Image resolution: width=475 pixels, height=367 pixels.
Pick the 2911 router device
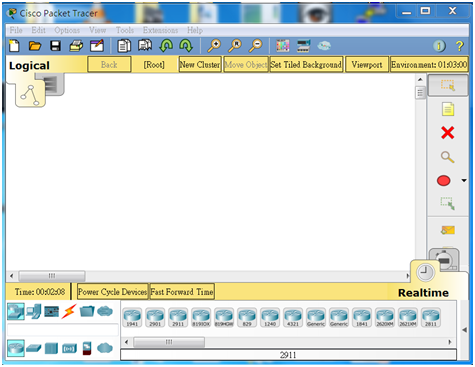pyautogui.click(x=178, y=318)
